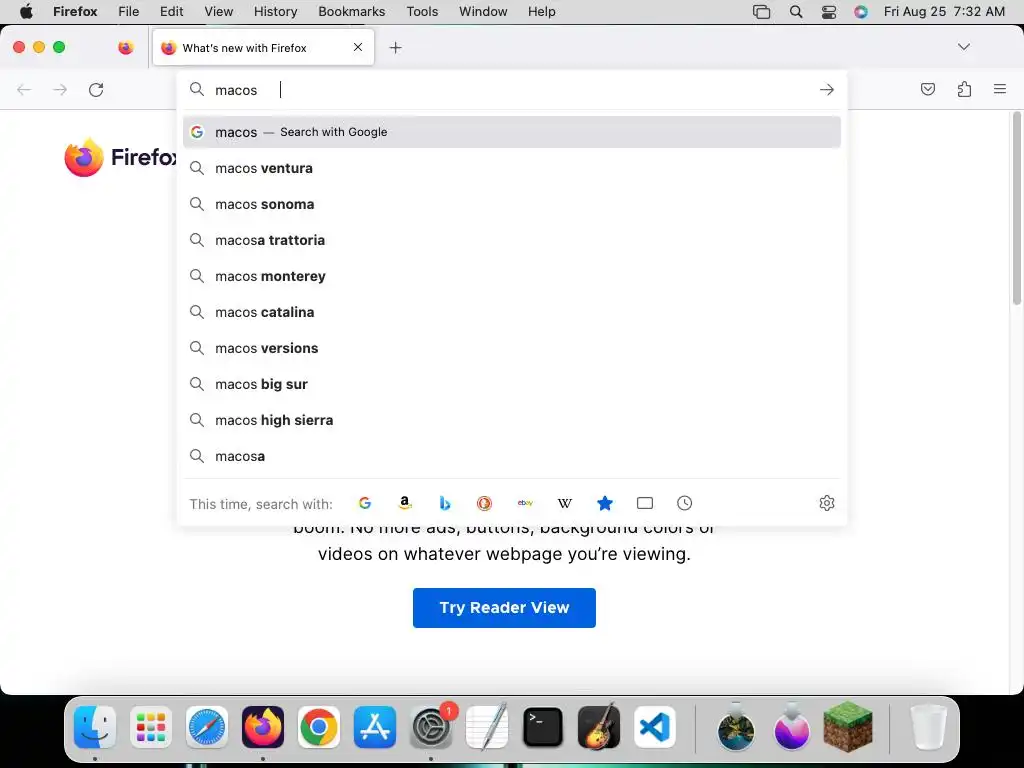The image size is (1024, 768).
Task: Go forward one page
Action: point(60,89)
